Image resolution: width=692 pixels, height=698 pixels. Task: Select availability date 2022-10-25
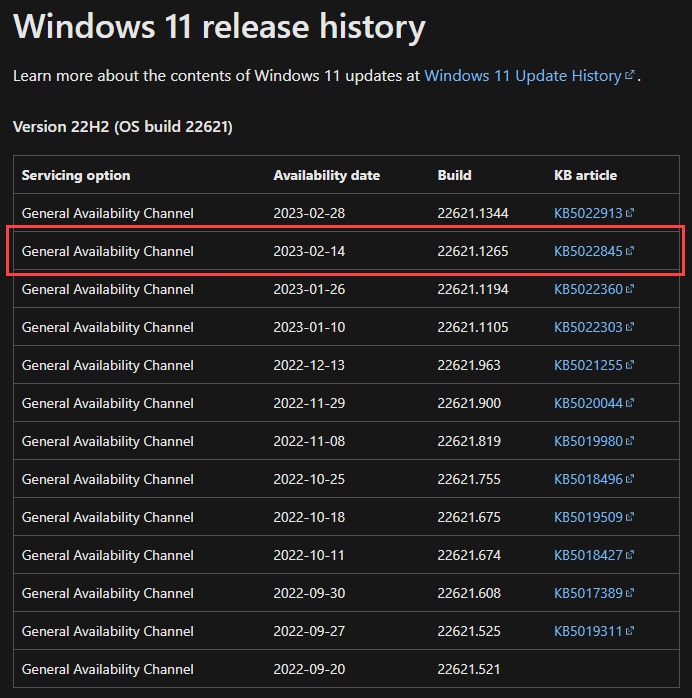point(309,479)
